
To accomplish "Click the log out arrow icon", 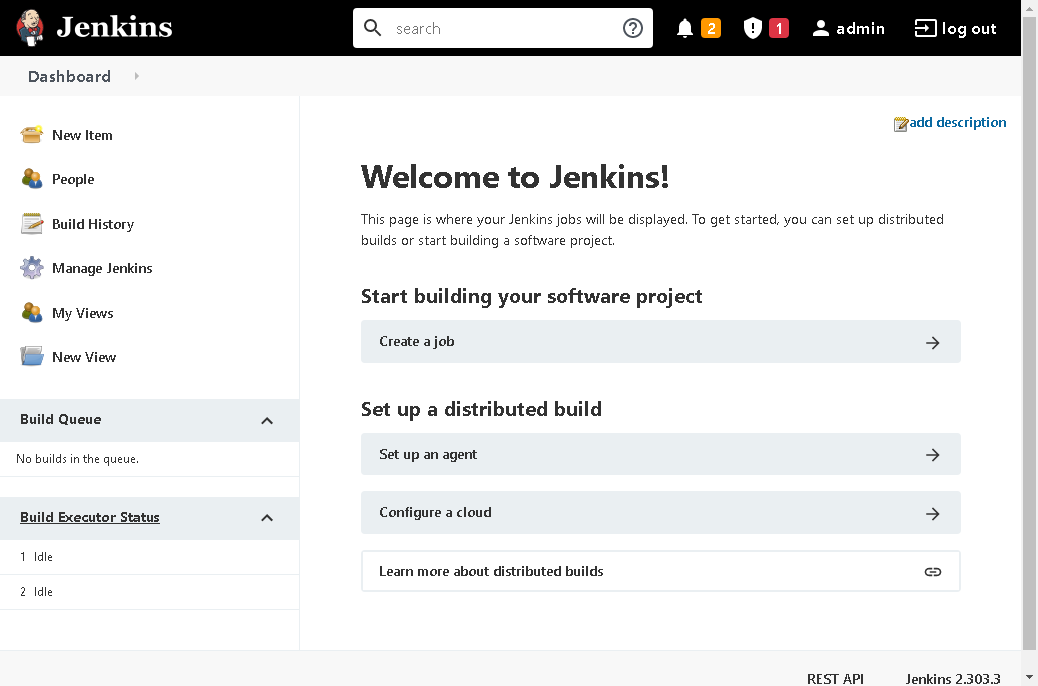I will (925, 28).
